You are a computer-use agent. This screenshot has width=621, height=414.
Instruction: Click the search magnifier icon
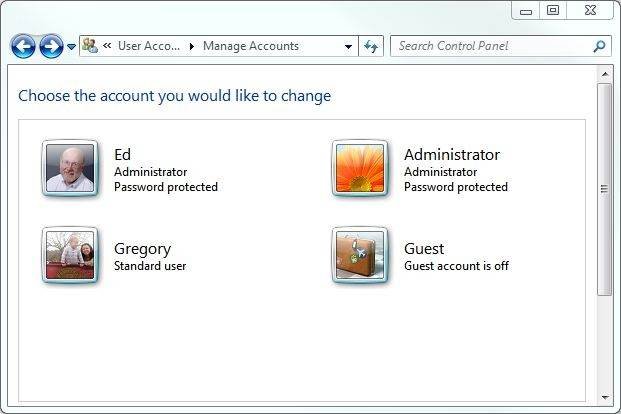coord(599,46)
